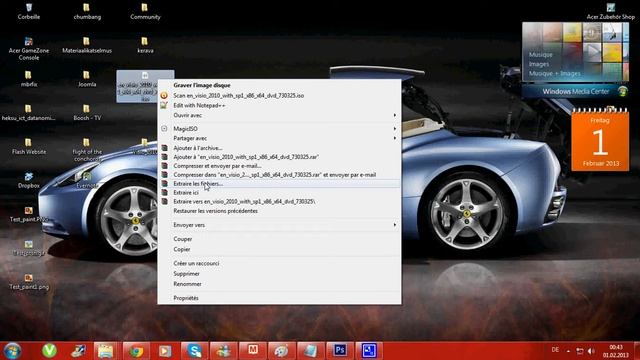The width and height of the screenshot is (640, 360).
Task: Select the heksu_ict_datanomi folder
Action: click(29, 113)
